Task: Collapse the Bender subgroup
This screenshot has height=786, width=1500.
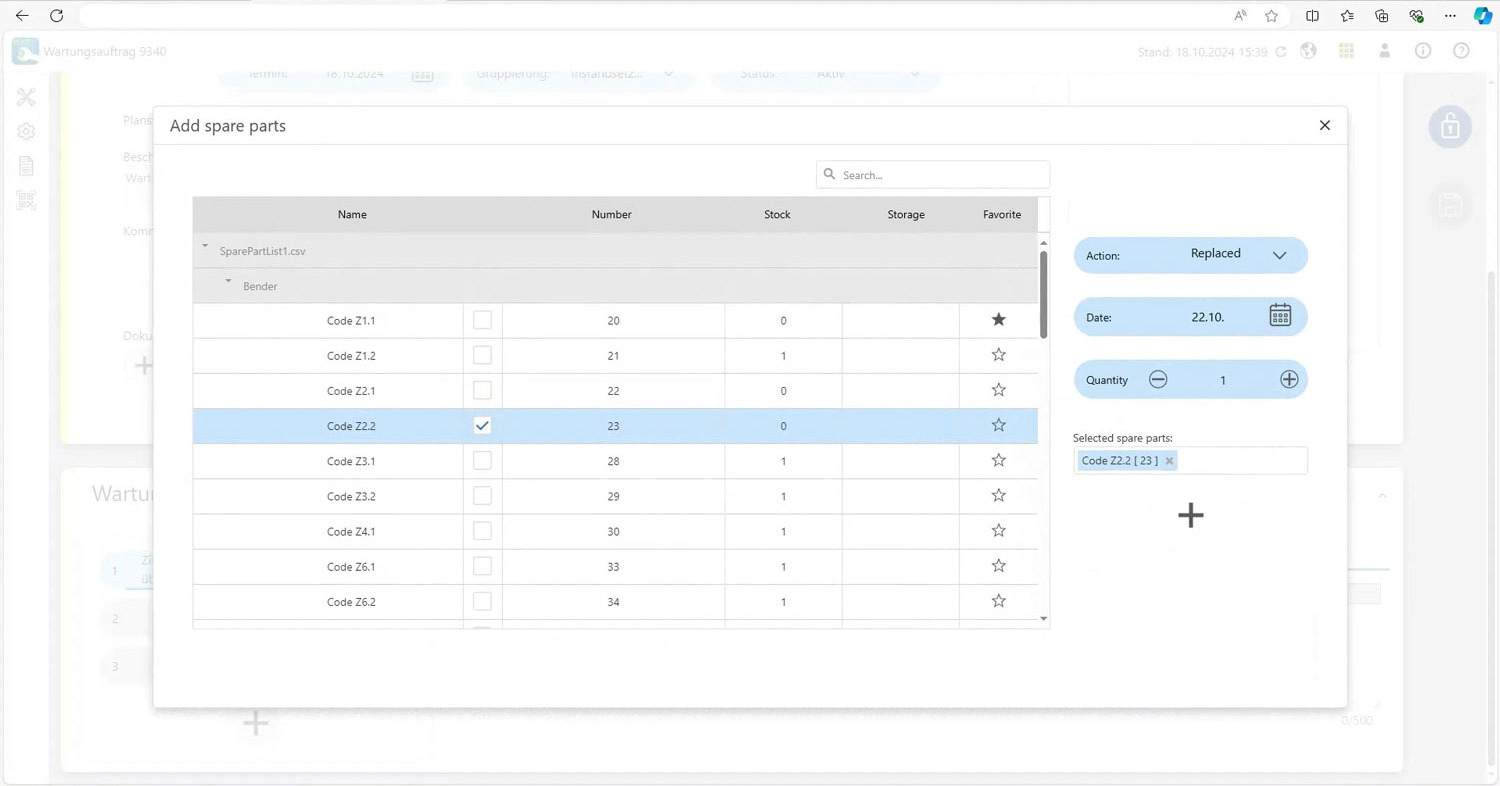Action: pyautogui.click(x=228, y=281)
